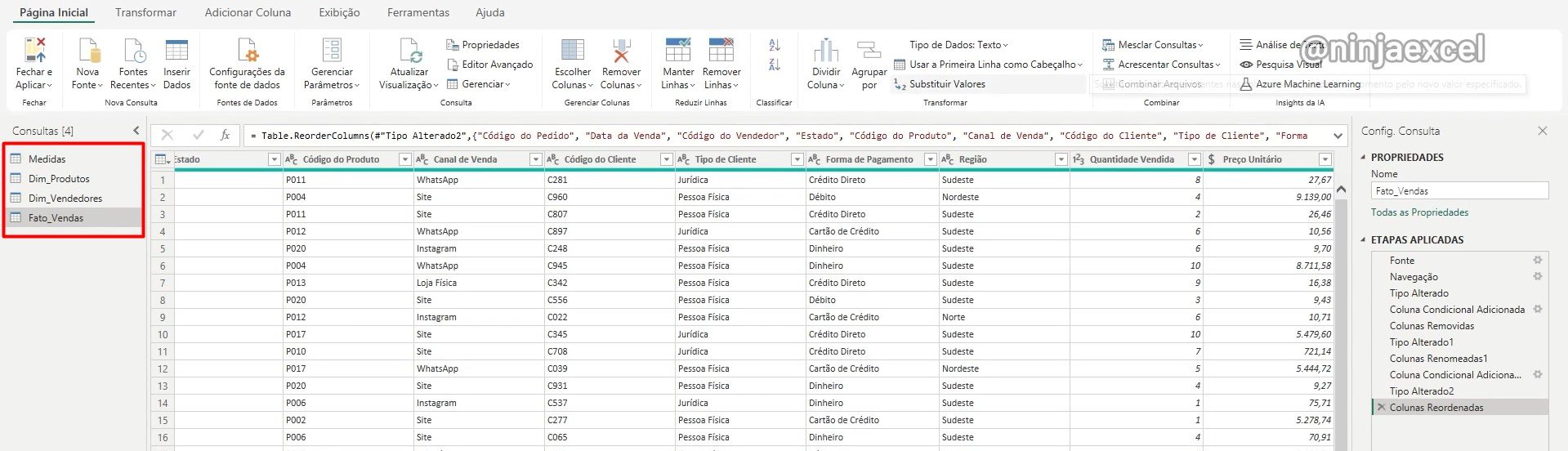Screen dimensions: 1568x451
Task: Open gear settings of Fonte step
Action: click(x=1538, y=261)
